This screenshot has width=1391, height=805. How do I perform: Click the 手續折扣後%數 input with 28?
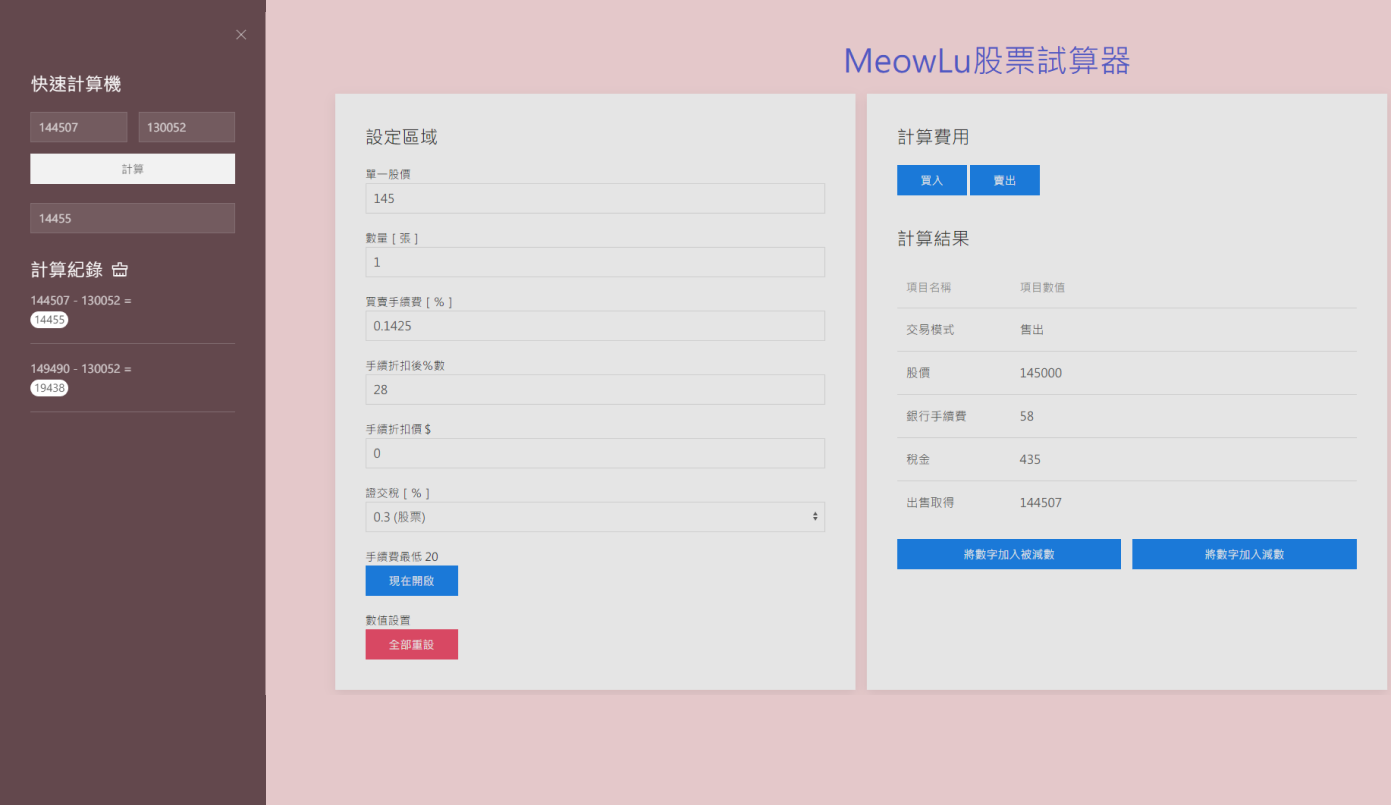point(595,389)
